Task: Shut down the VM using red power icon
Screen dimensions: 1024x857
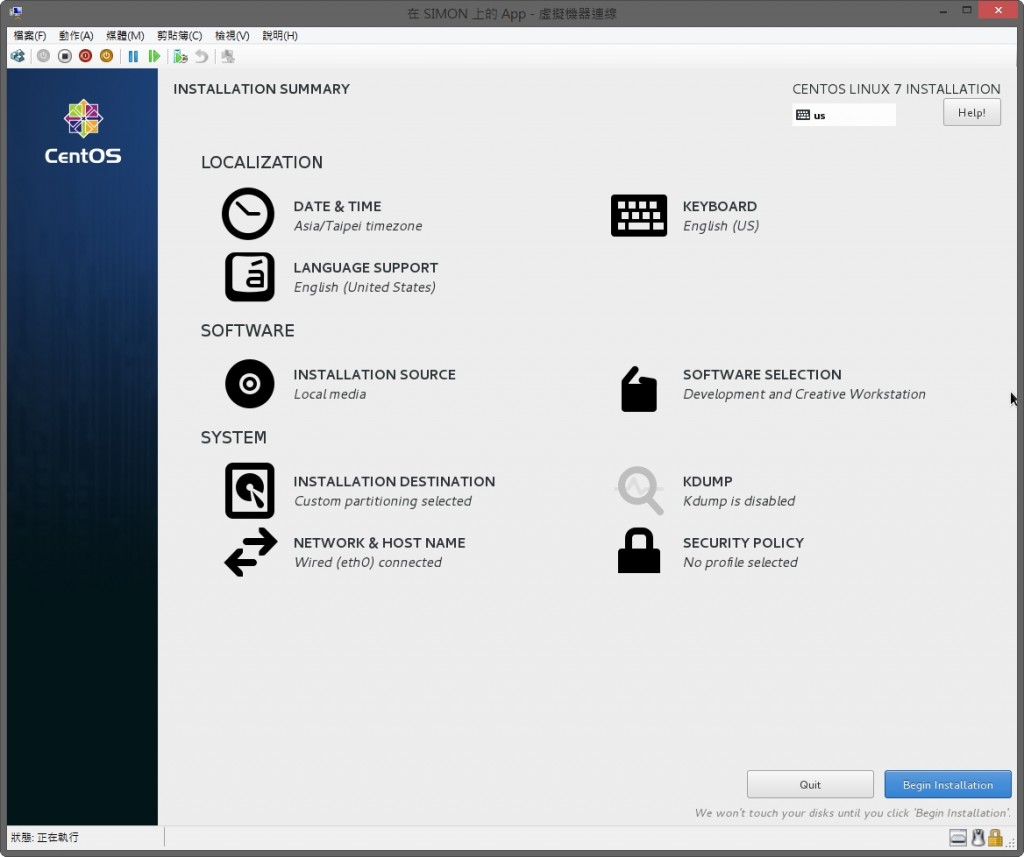Action: click(x=86, y=56)
